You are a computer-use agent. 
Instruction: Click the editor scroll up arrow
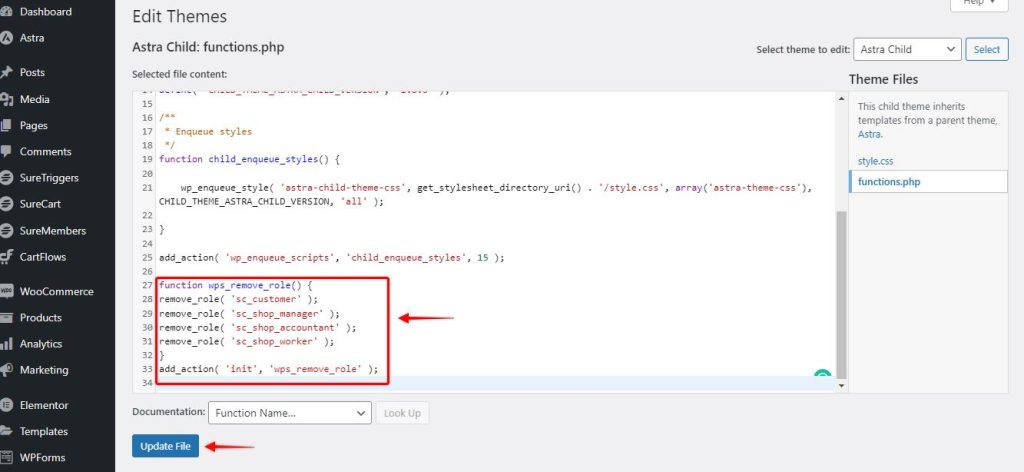coord(841,98)
